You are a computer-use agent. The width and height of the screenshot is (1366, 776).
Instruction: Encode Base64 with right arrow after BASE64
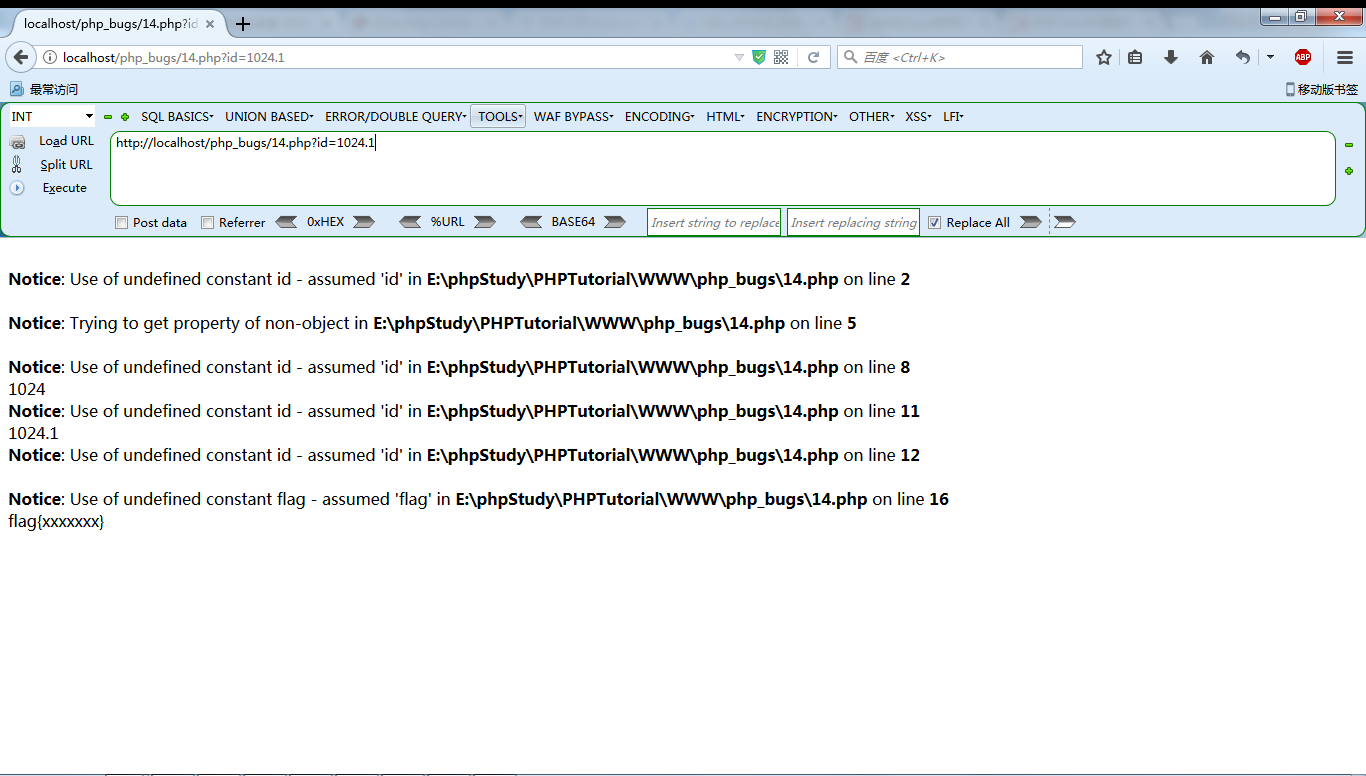615,222
